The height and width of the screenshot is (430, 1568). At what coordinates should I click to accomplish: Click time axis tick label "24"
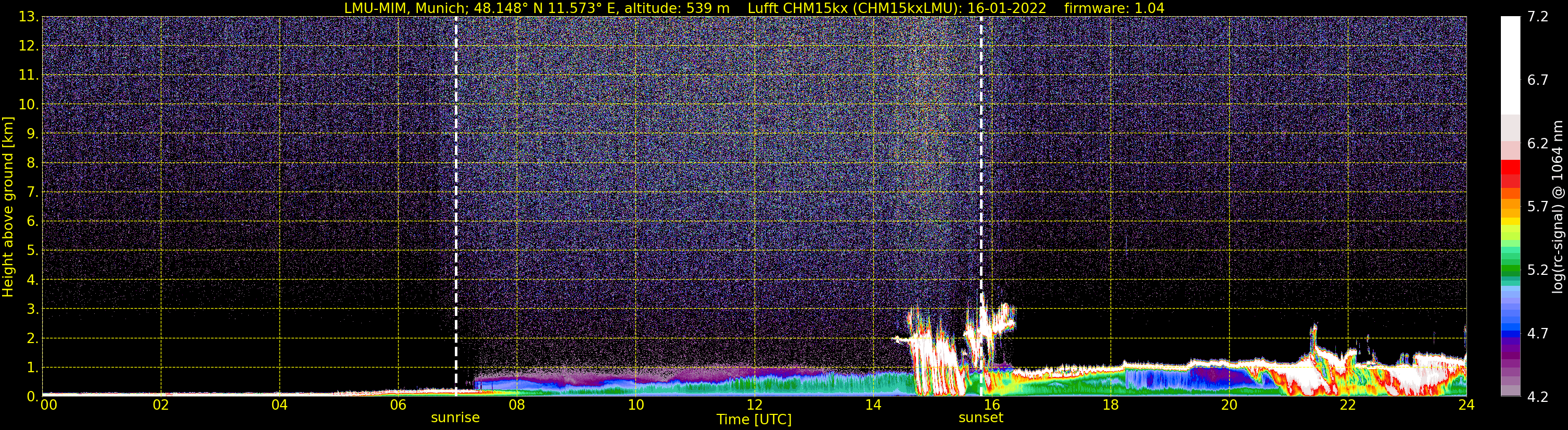(x=1467, y=405)
